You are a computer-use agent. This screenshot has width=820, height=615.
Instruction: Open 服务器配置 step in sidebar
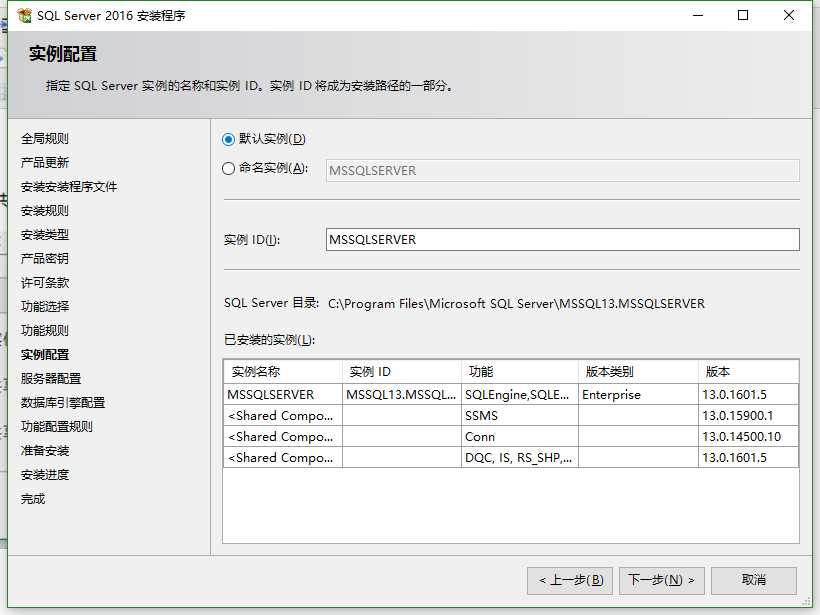click(x=51, y=379)
